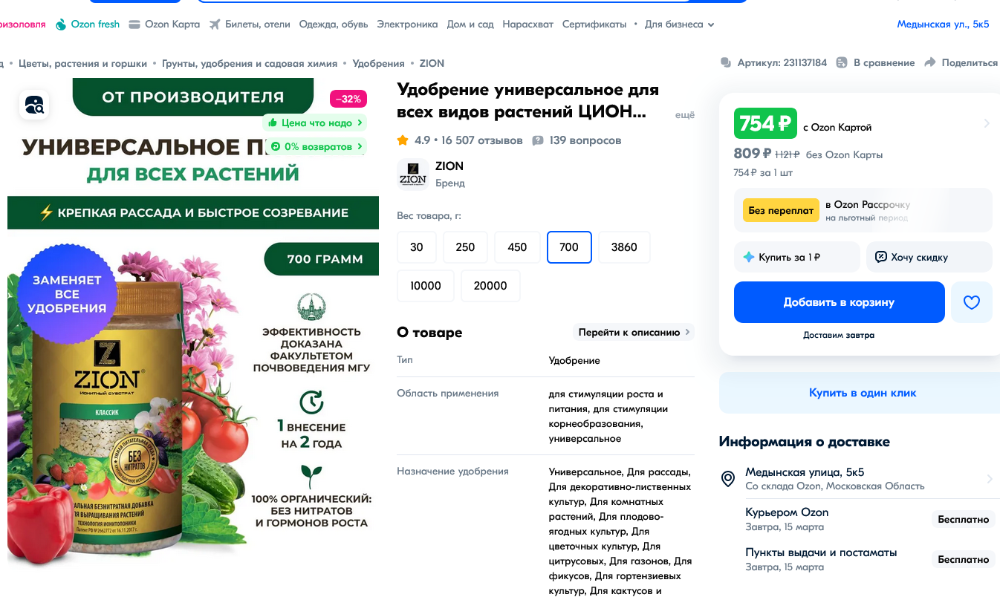
Task: Select the 250 gram weight option
Action: coord(465,247)
